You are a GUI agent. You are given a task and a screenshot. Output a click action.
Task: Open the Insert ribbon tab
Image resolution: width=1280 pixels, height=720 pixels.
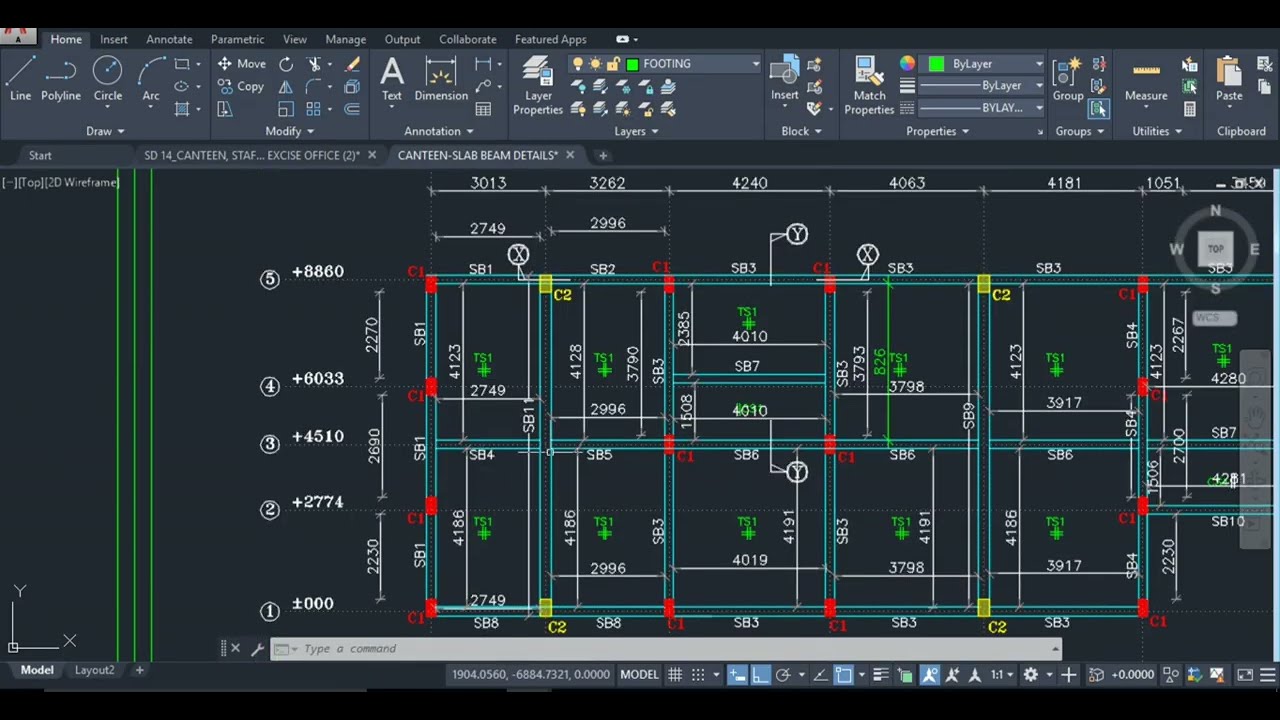tap(114, 39)
